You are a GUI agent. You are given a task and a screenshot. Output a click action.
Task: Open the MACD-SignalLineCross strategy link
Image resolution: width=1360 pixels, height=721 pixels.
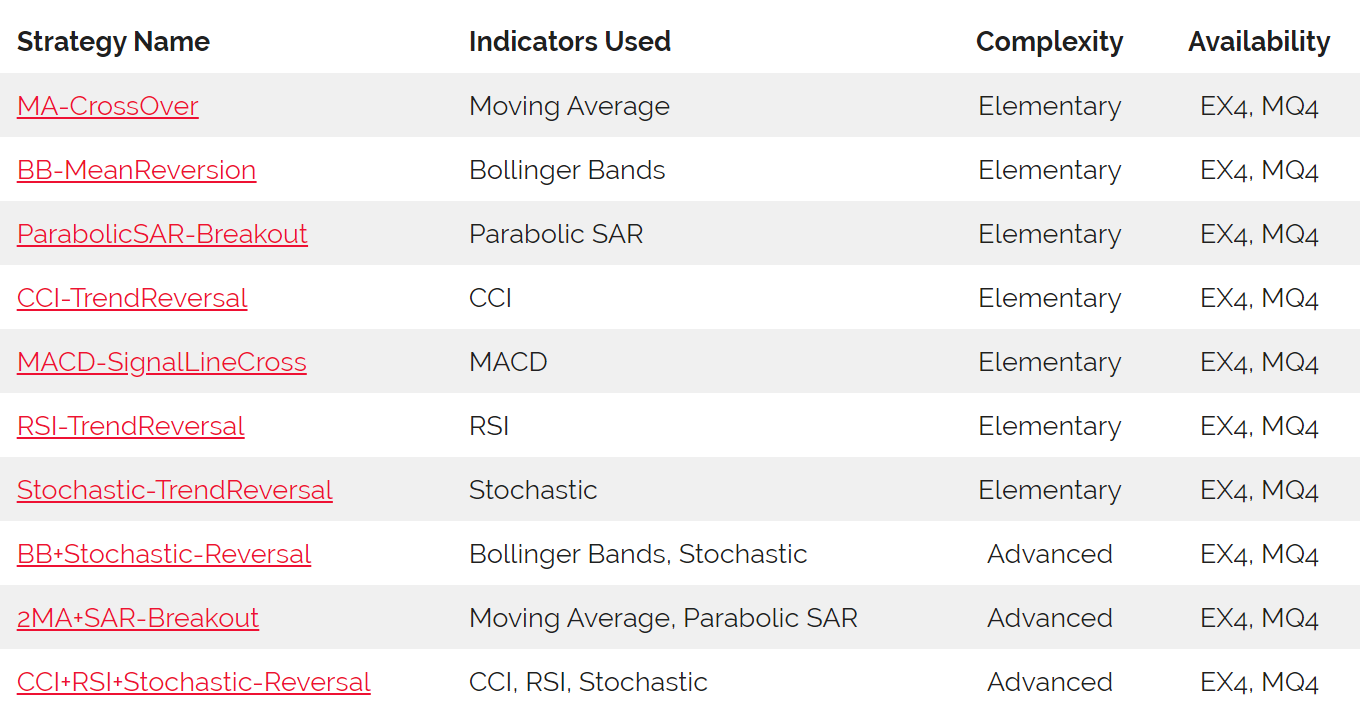[162, 362]
